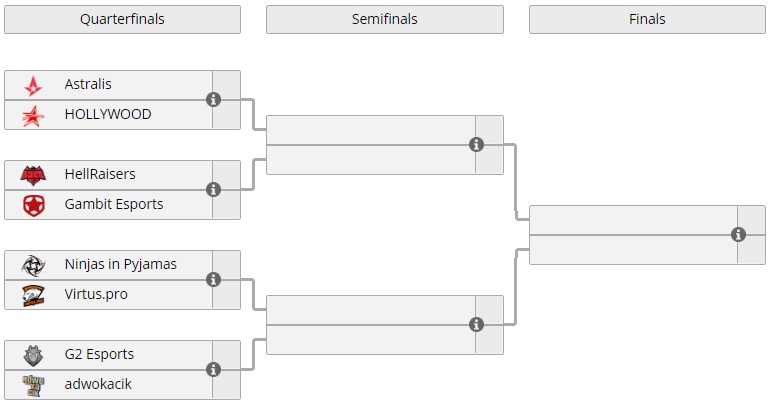Open the lower semifinal match info
Screen dimensions: 771x407
coord(476,325)
